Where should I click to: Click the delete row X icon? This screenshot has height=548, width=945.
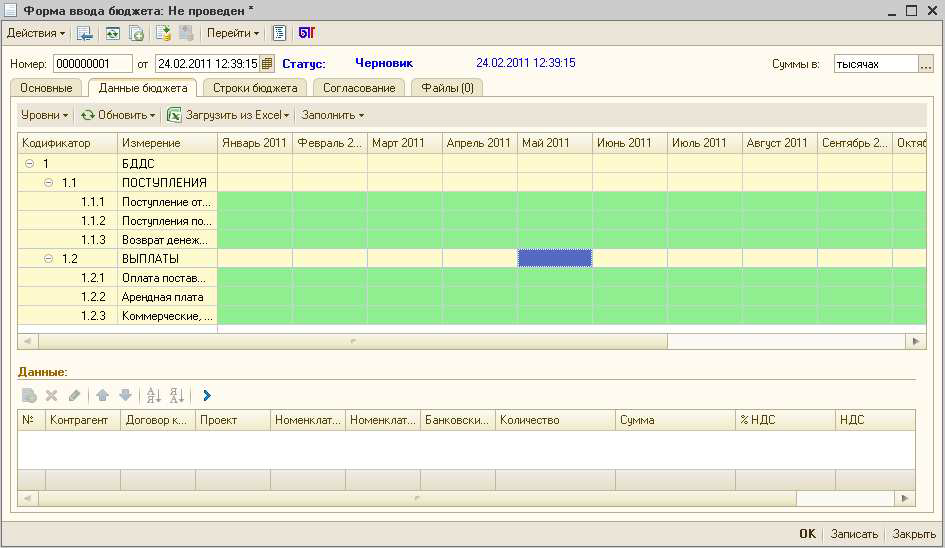click(x=52, y=396)
